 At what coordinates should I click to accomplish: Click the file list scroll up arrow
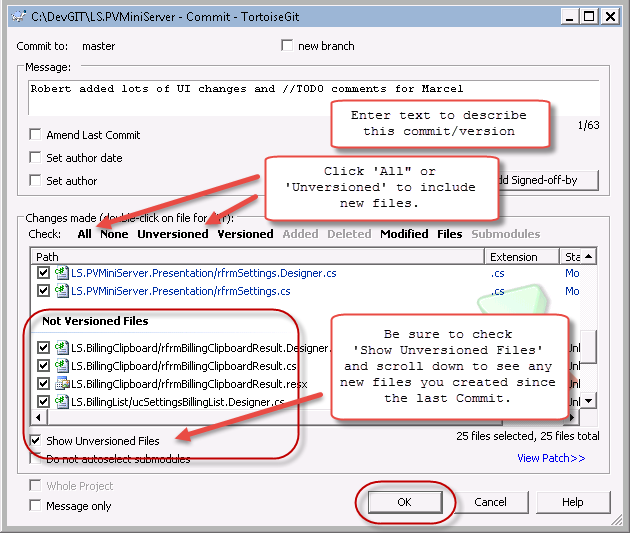click(589, 256)
